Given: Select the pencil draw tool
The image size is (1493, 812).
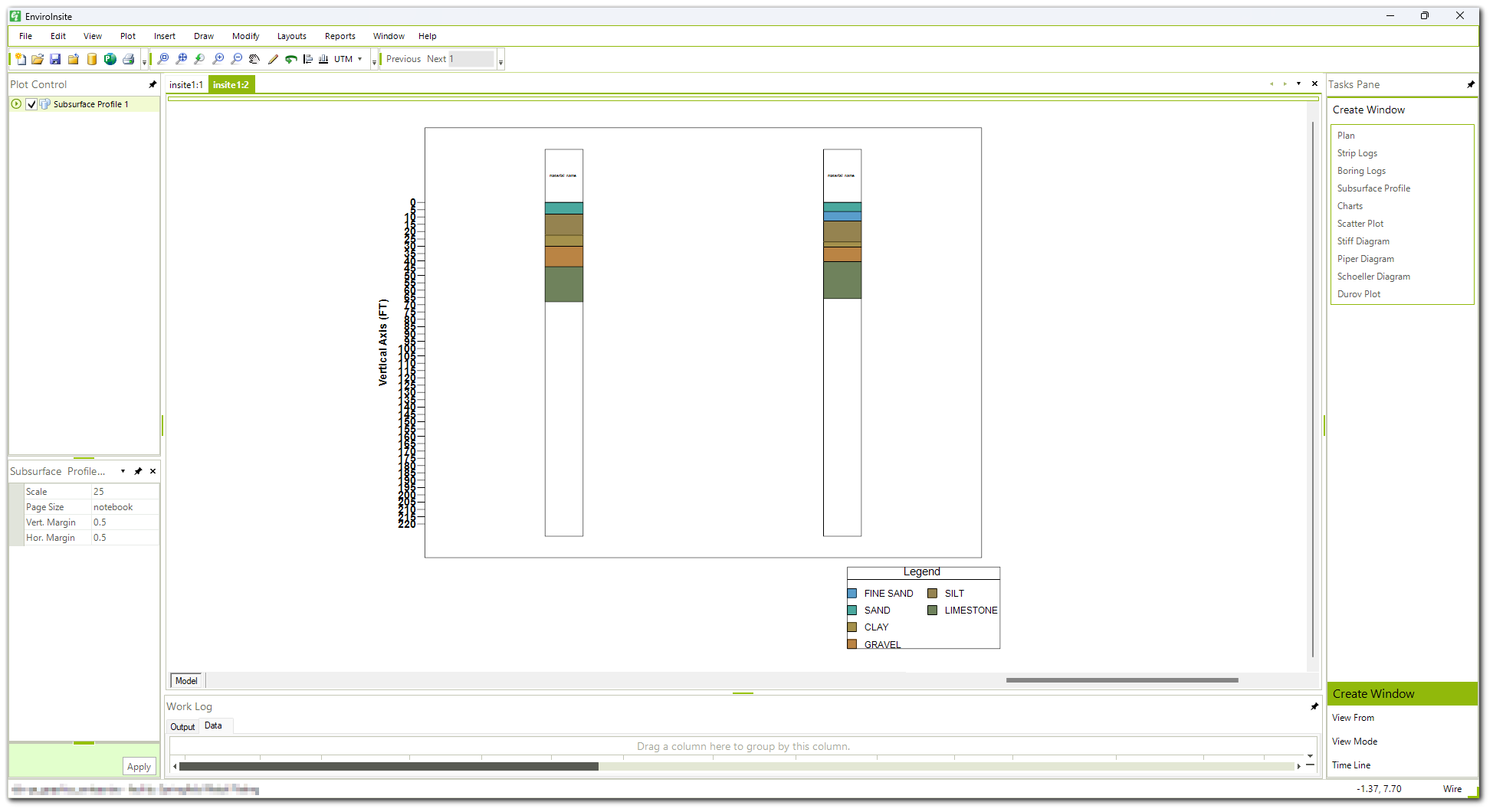Looking at the screenshot, I should point(273,59).
